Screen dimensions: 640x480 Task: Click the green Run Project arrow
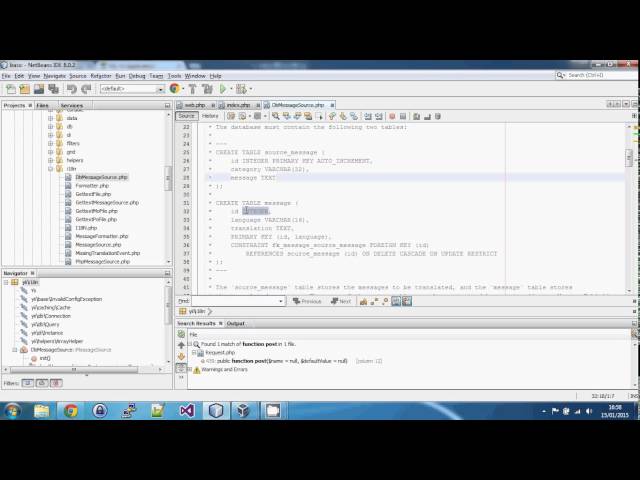(222, 89)
